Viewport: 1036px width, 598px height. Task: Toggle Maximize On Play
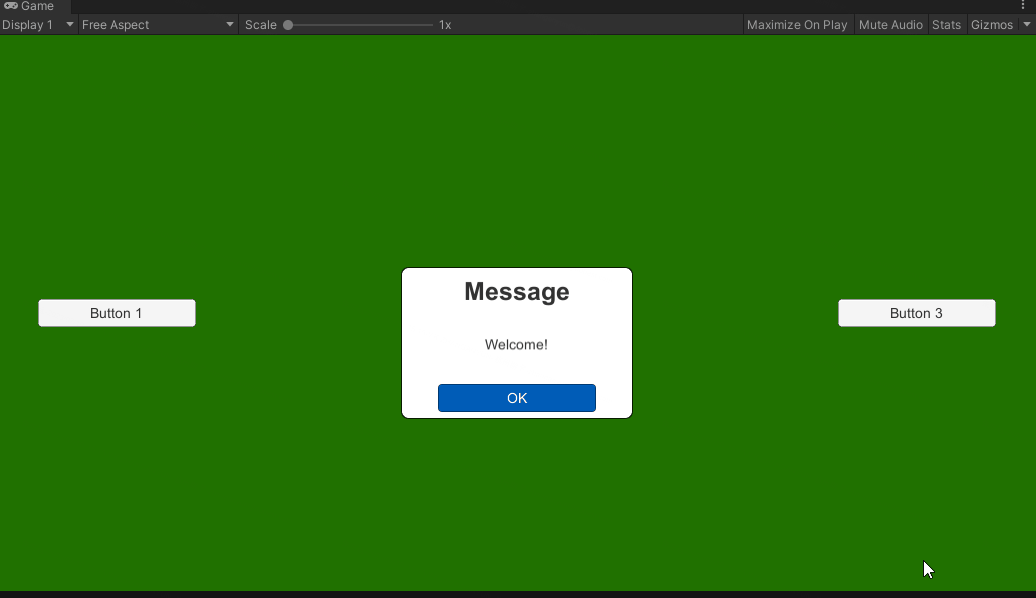coord(797,24)
